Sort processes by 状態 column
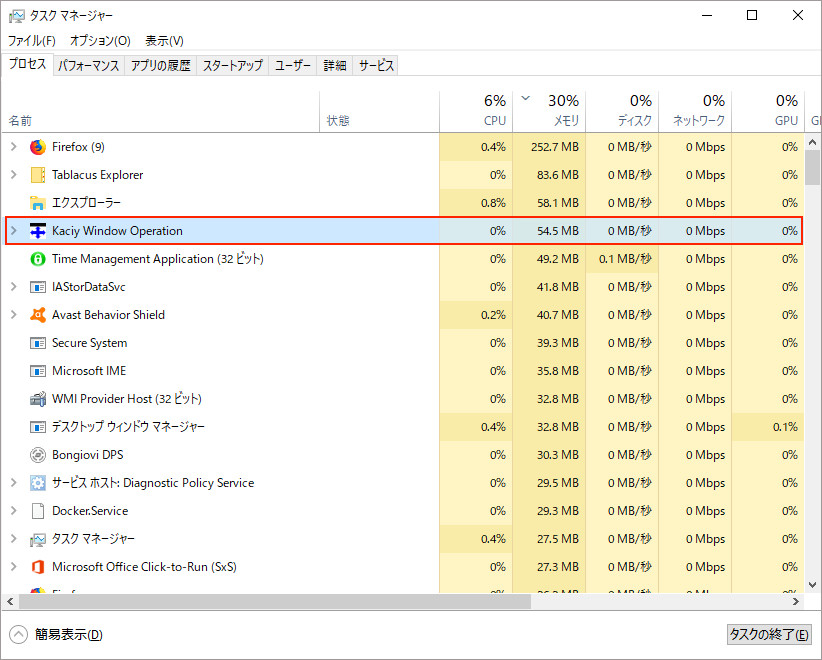 click(380, 112)
